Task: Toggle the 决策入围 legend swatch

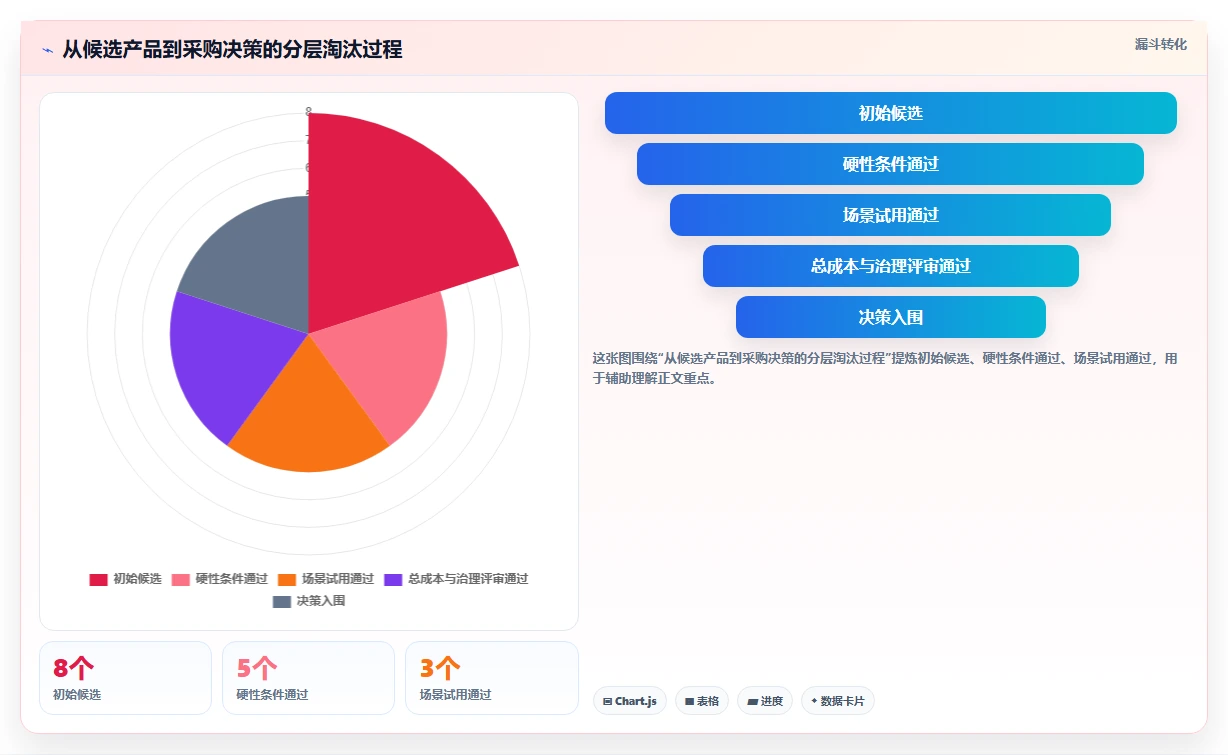Action: (282, 602)
